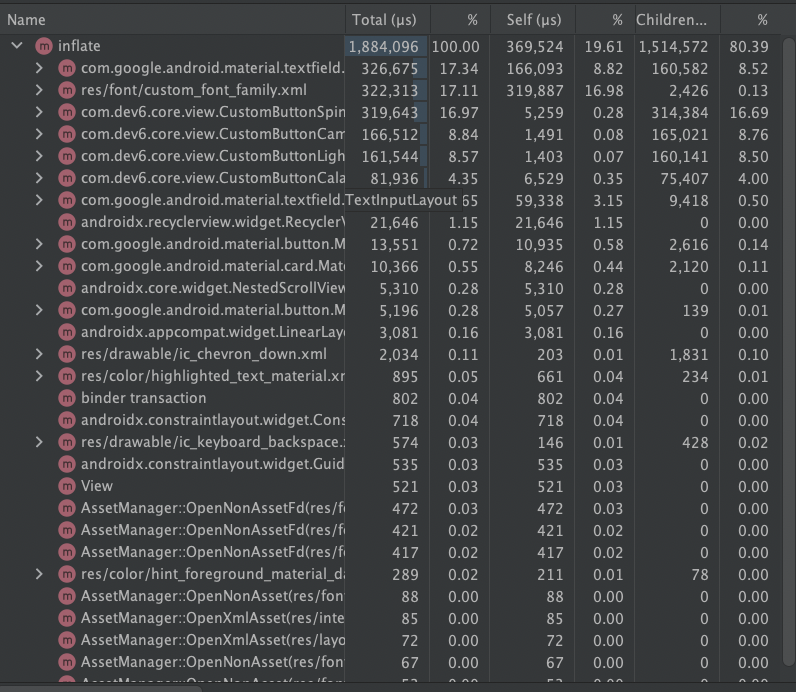Click Total value 13,551
This screenshot has height=692, width=796.
pyautogui.click(x=394, y=245)
